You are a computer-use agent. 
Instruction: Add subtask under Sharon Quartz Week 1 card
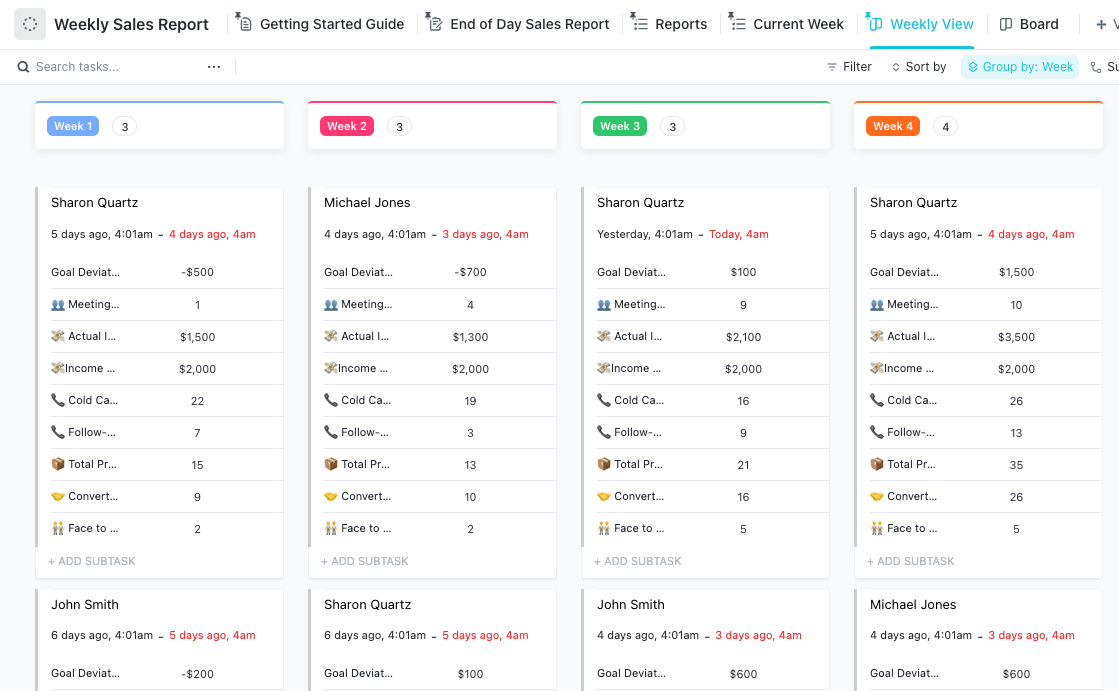click(x=92, y=561)
